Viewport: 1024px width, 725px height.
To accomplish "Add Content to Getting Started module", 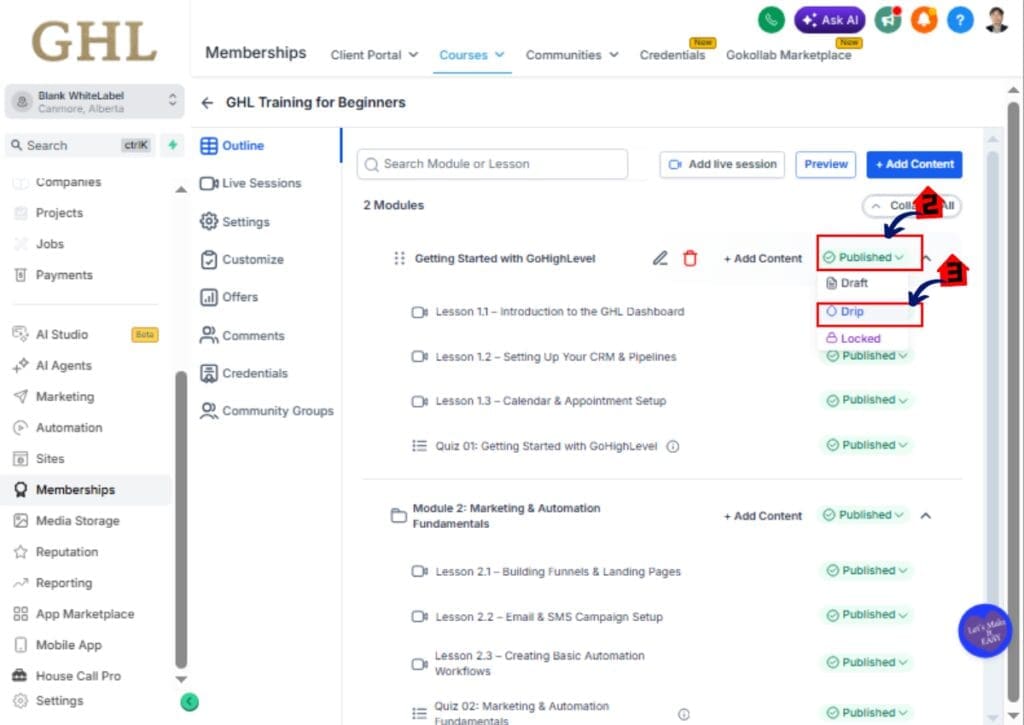I will (762, 259).
